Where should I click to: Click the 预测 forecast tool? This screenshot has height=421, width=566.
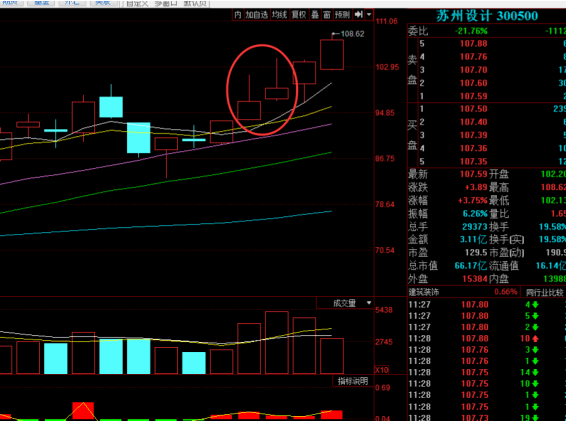point(343,15)
